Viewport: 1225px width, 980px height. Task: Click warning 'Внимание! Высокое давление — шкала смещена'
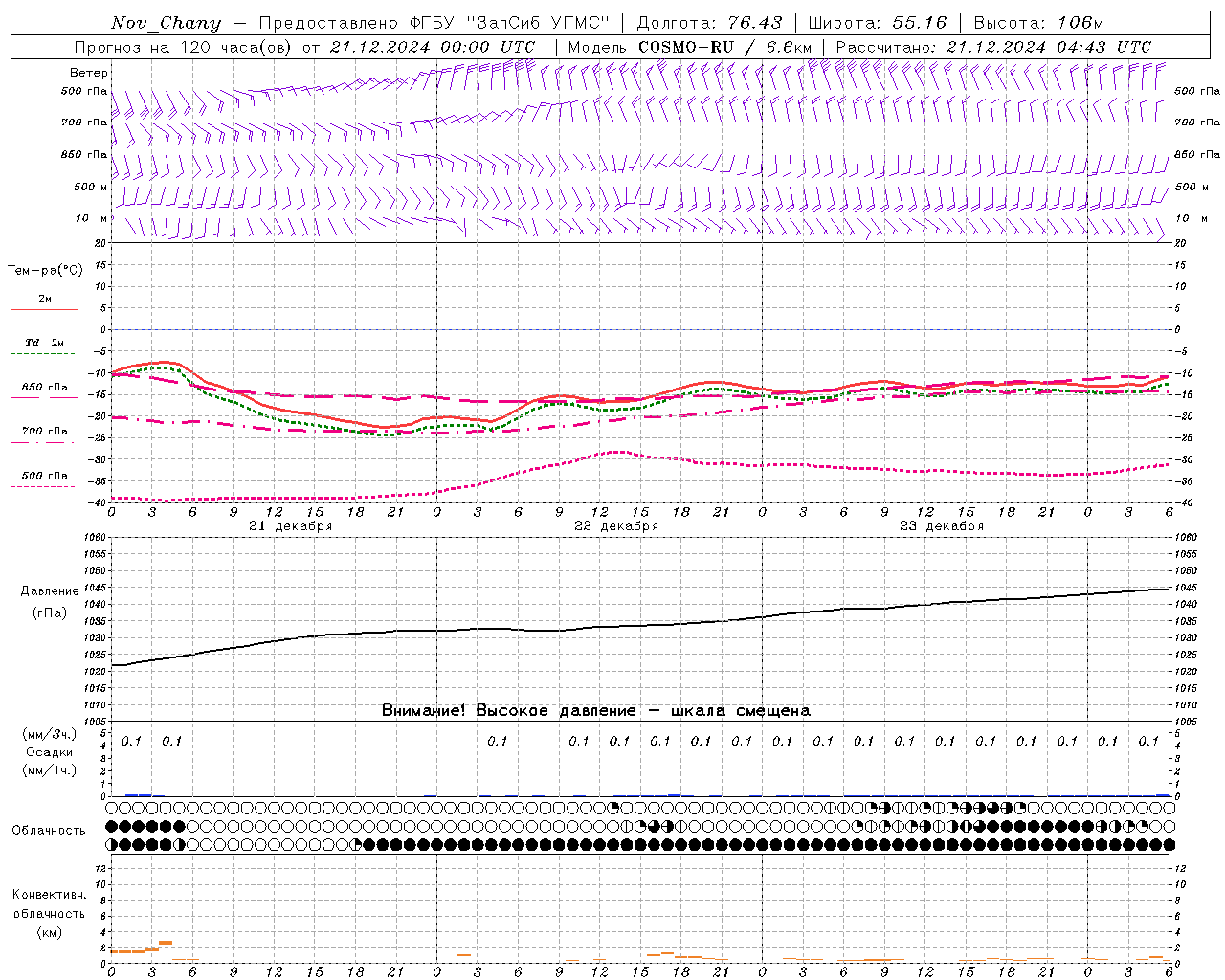[x=596, y=711]
